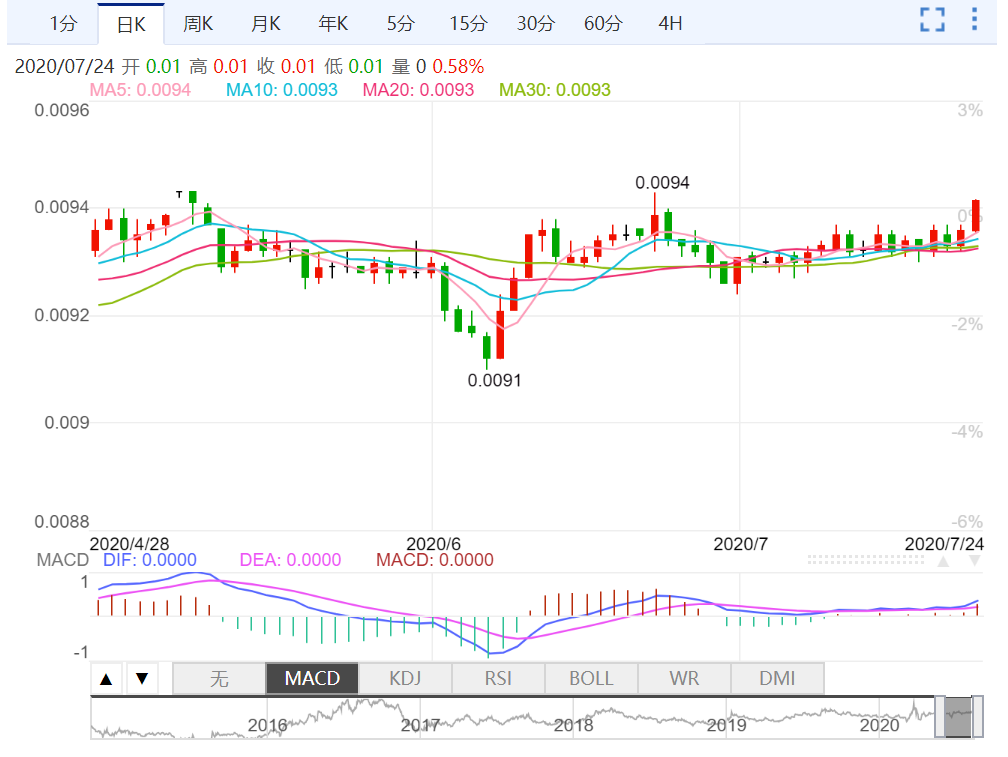Switch indicator to DMI
1008x757 pixels.
(777, 678)
